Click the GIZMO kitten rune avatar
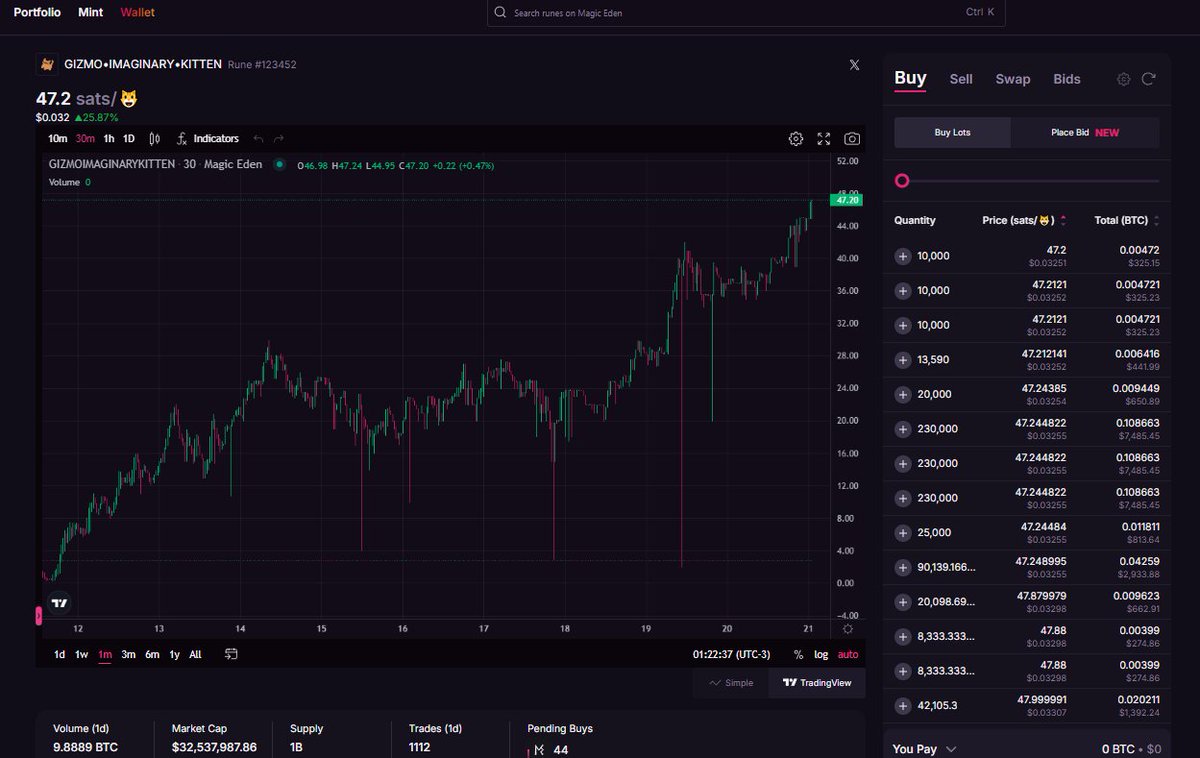1200x758 pixels. pos(47,64)
